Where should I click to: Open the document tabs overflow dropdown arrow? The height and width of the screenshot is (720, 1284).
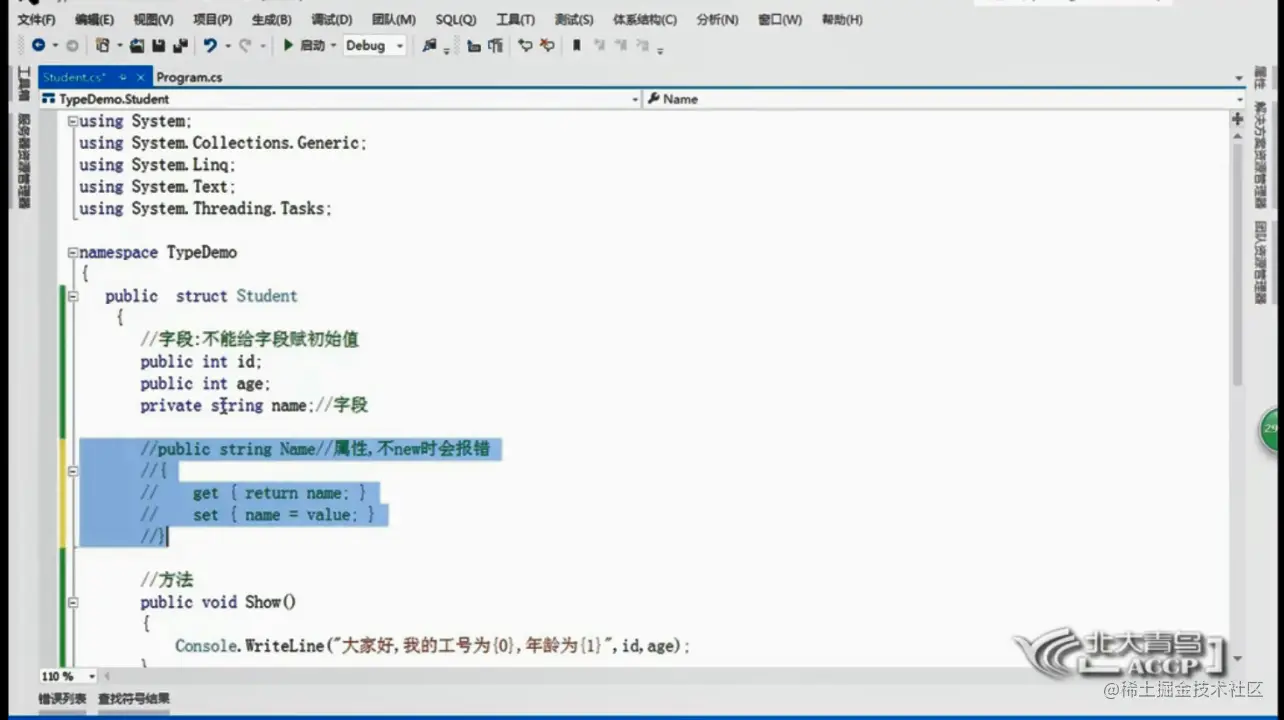coord(1240,77)
